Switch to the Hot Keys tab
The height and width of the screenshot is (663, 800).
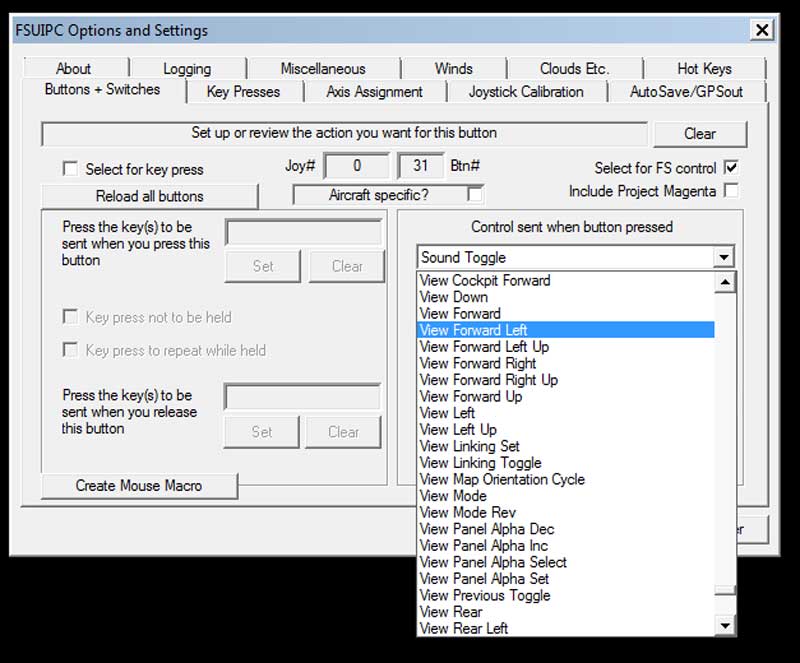tap(705, 68)
